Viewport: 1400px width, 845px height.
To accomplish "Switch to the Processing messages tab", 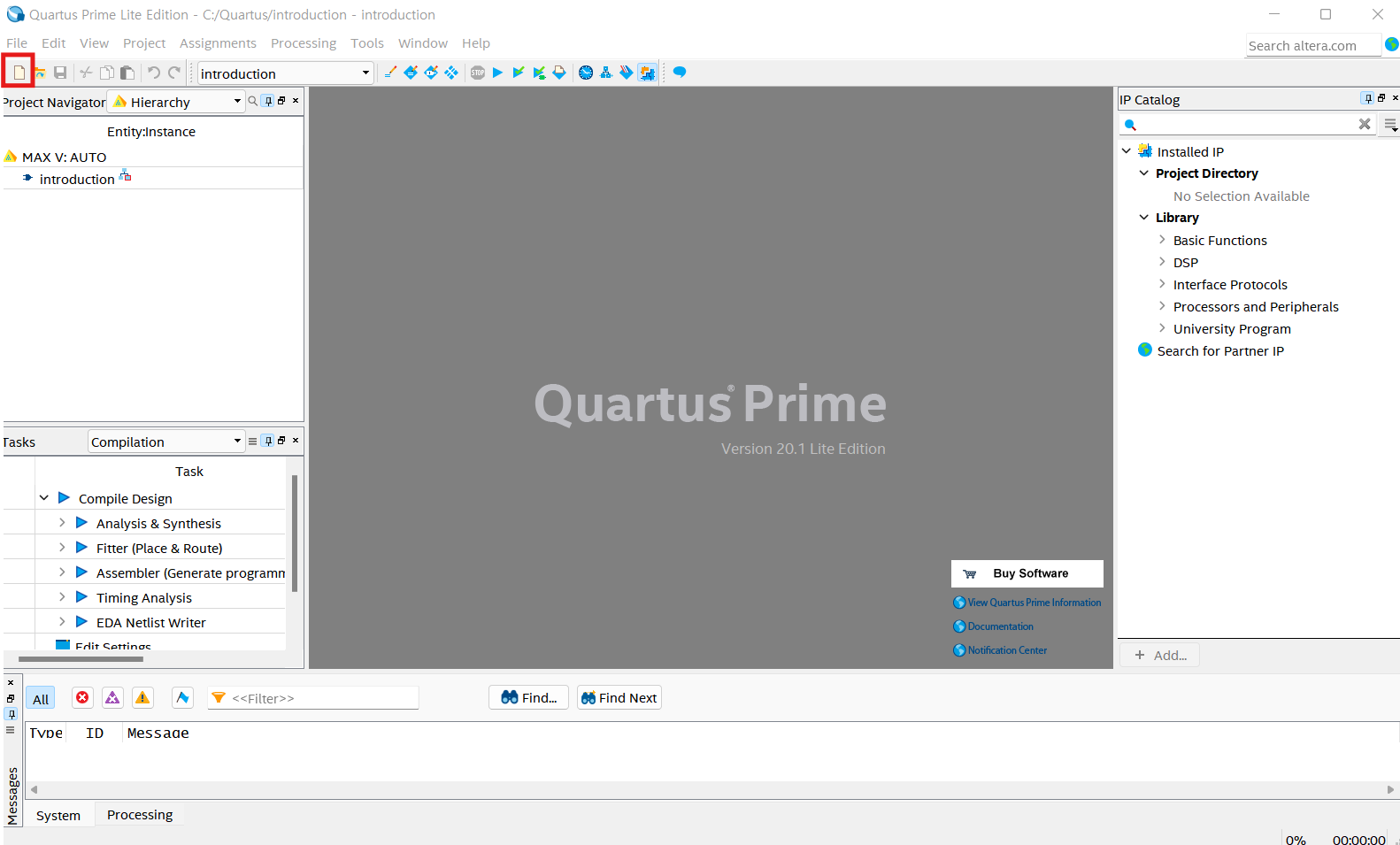I will point(140,815).
